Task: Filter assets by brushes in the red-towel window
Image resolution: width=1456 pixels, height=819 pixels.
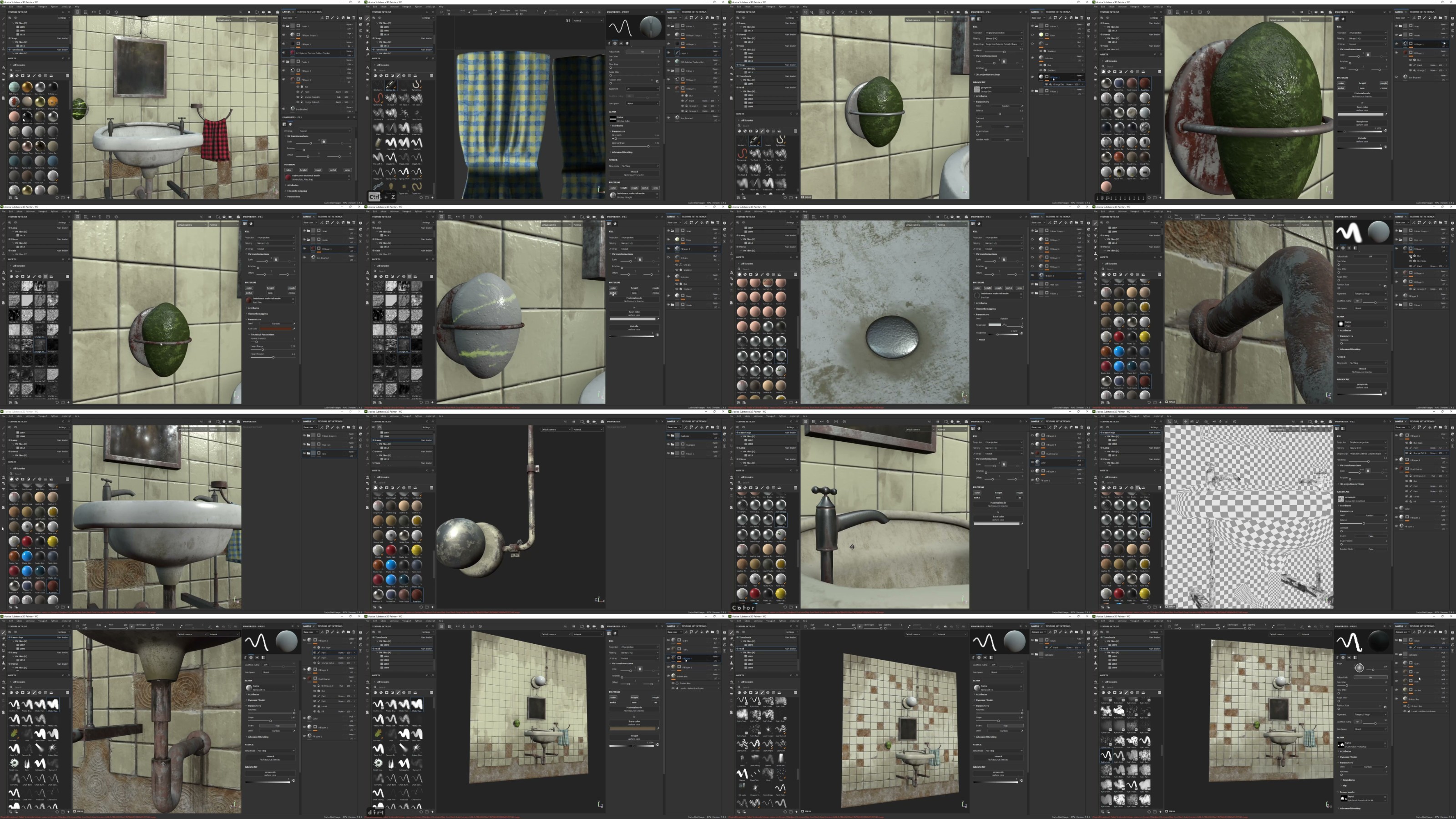Action: click(34, 75)
